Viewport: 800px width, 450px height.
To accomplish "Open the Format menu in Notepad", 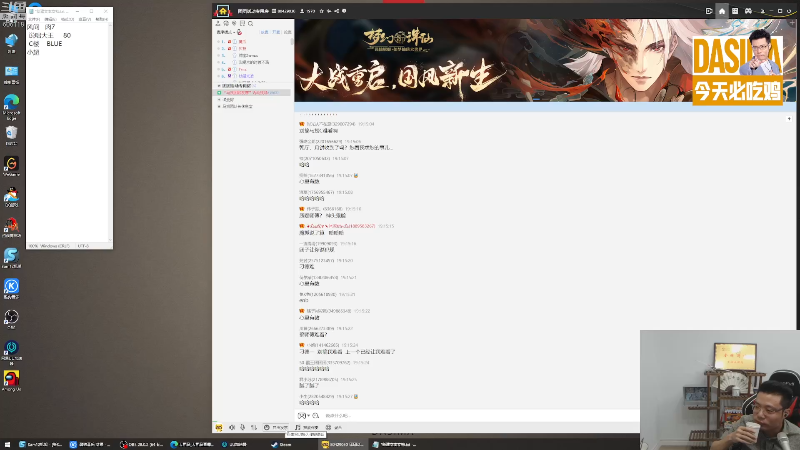I will click(x=67, y=19).
